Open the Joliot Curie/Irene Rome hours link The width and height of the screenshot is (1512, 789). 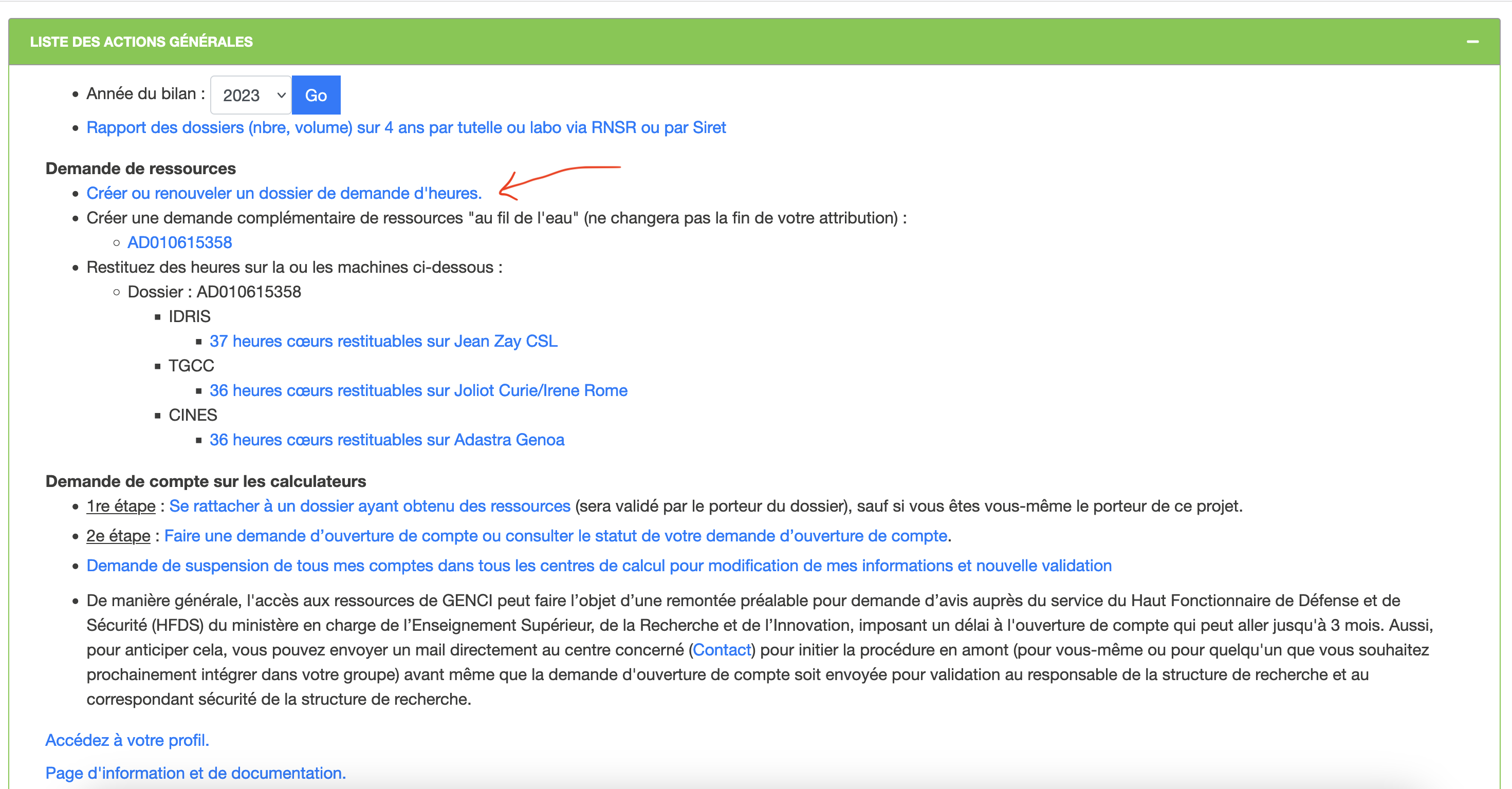pos(418,390)
